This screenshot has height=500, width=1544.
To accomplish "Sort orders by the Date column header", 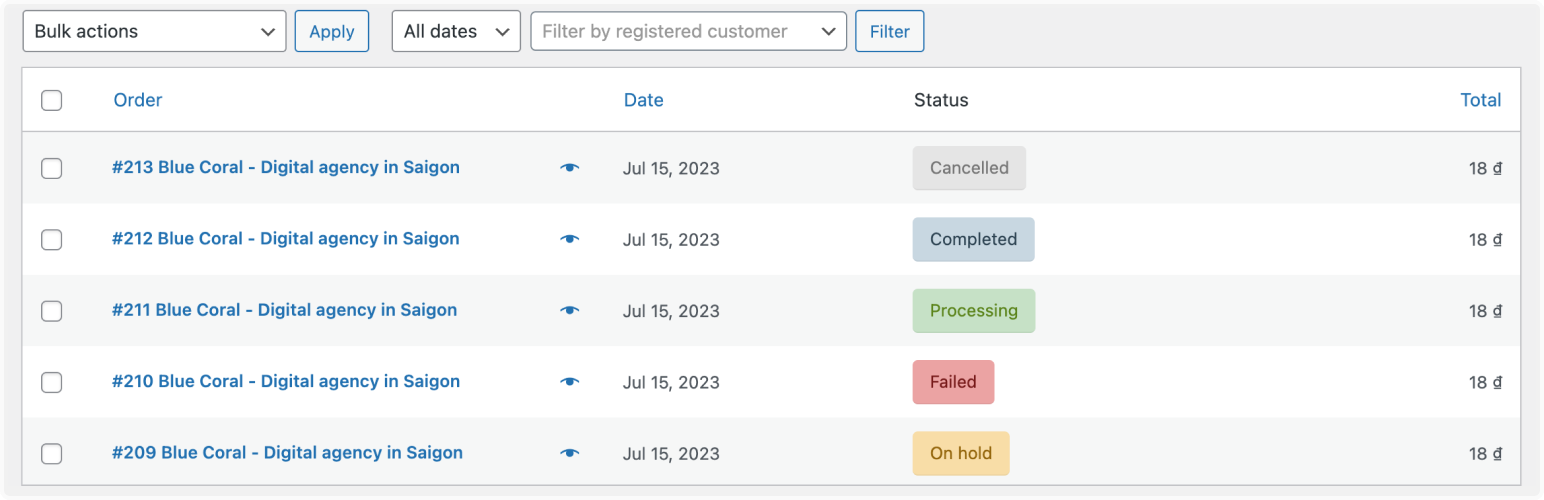I will tap(644, 100).
